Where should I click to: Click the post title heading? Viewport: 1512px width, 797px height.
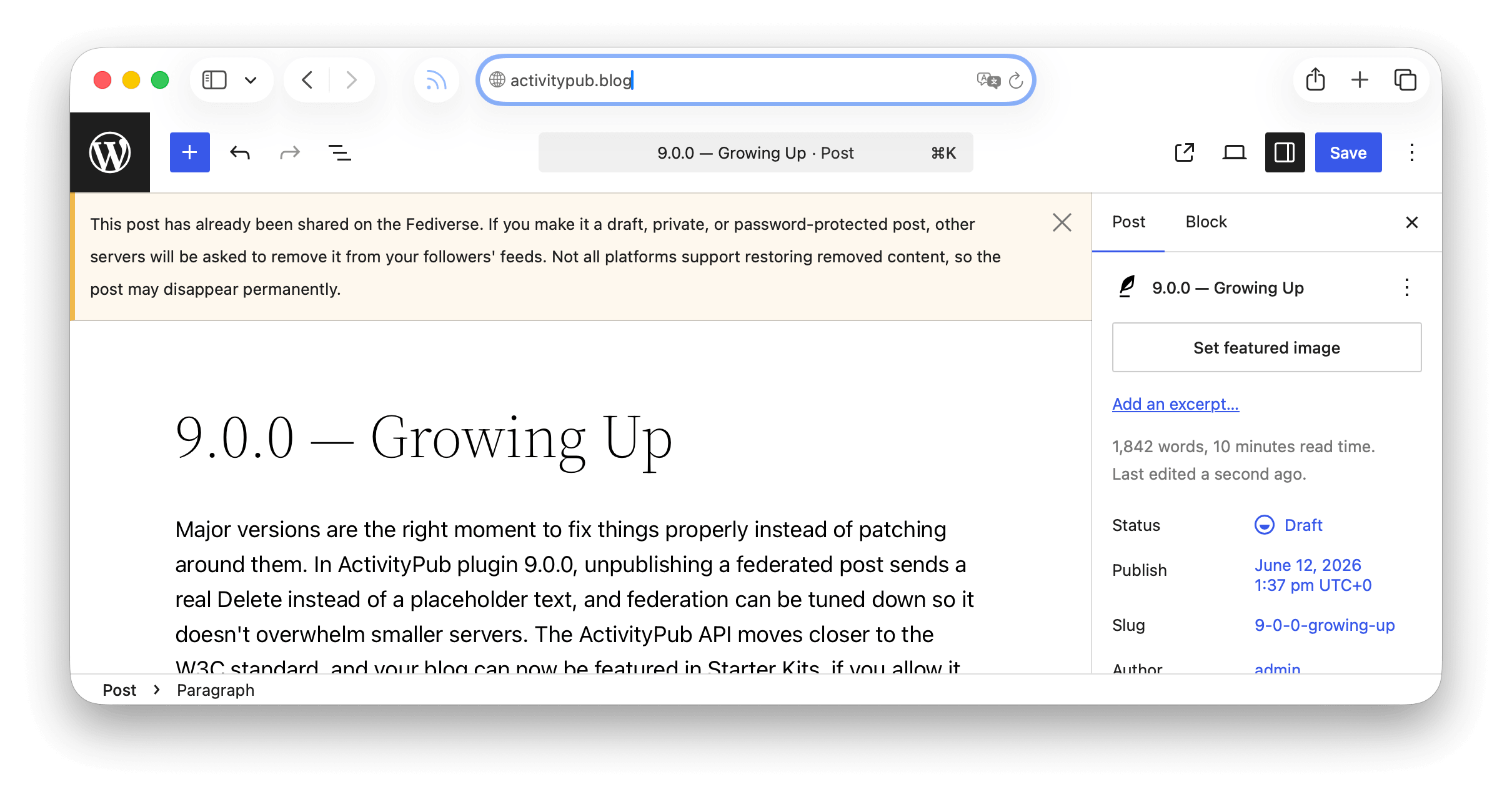pyautogui.click(x=424, y=438)
